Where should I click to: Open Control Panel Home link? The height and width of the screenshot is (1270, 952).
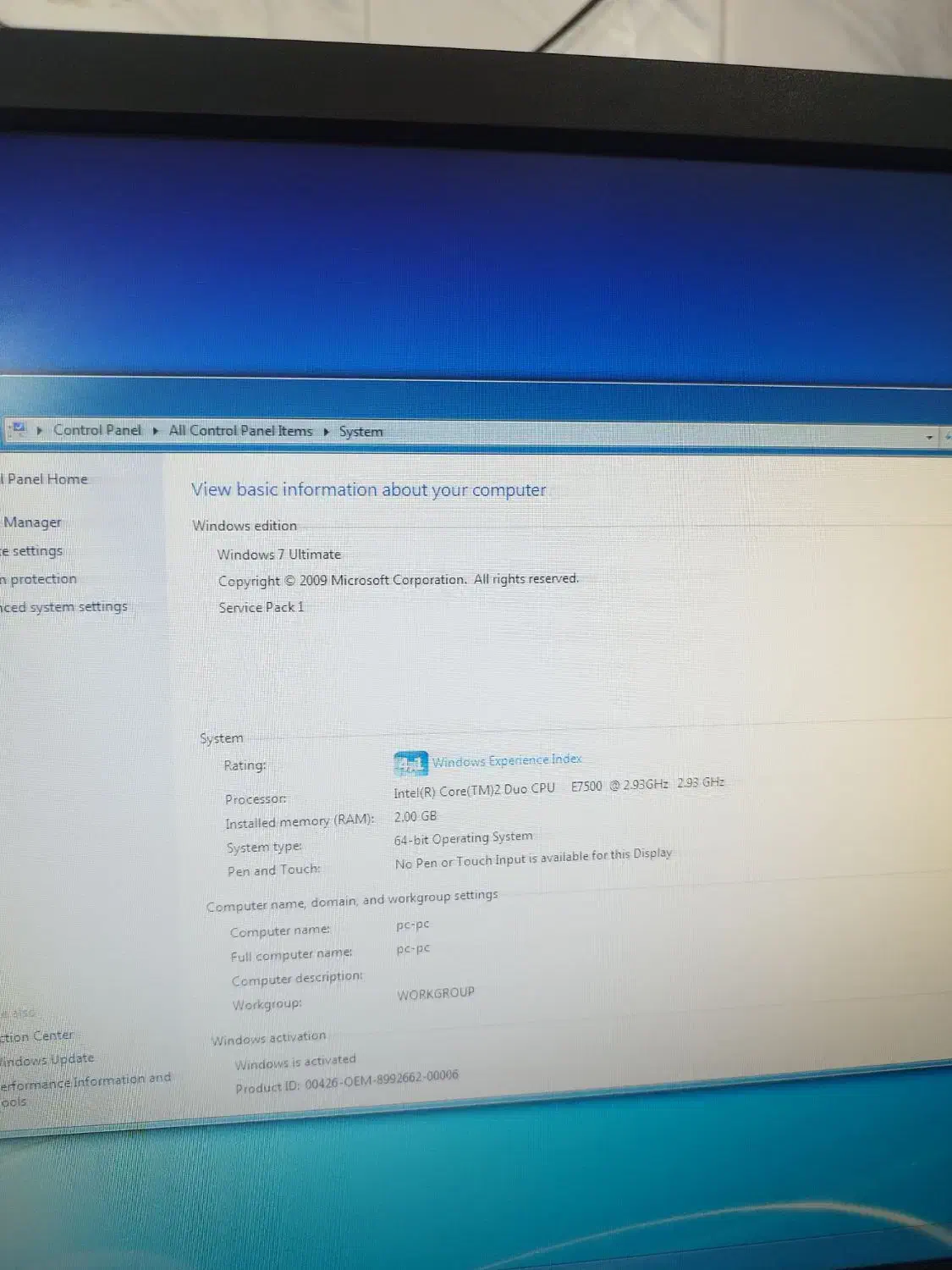coord(44,479)
